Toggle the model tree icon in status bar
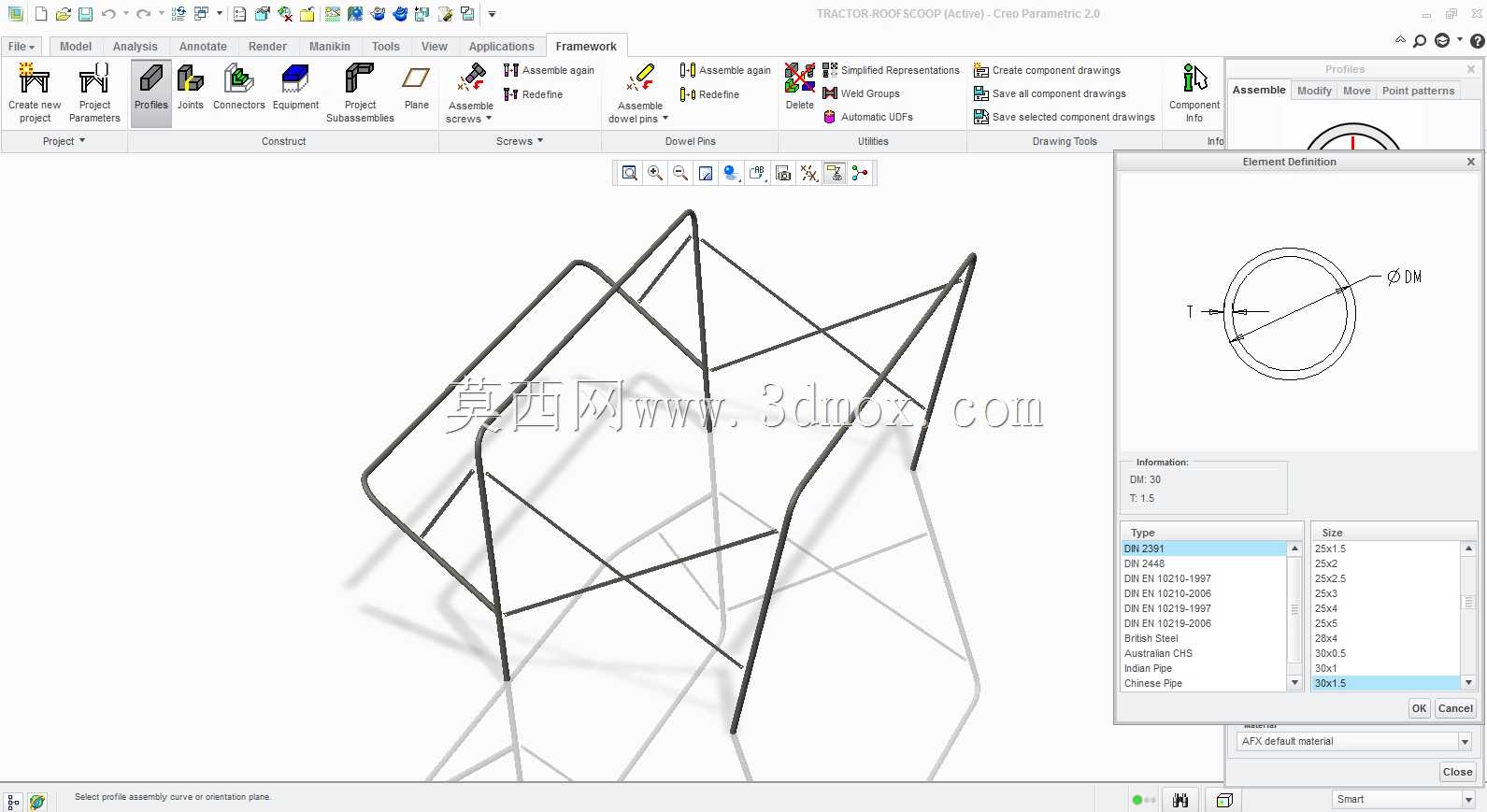The image size is (1487, 812). coord(13,802)
